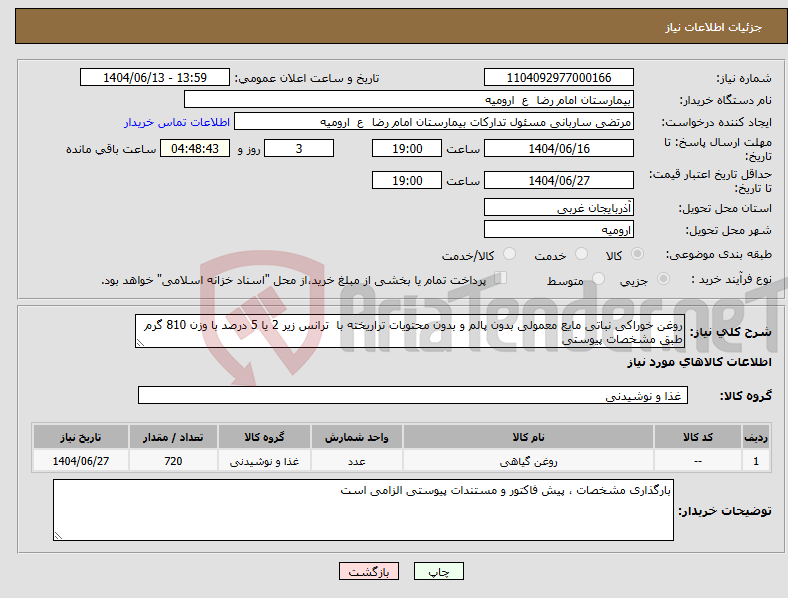Click the resize handle of buyer notes textarea
The width and height of the screenshot is (788, 598).
tap(58, 536)
